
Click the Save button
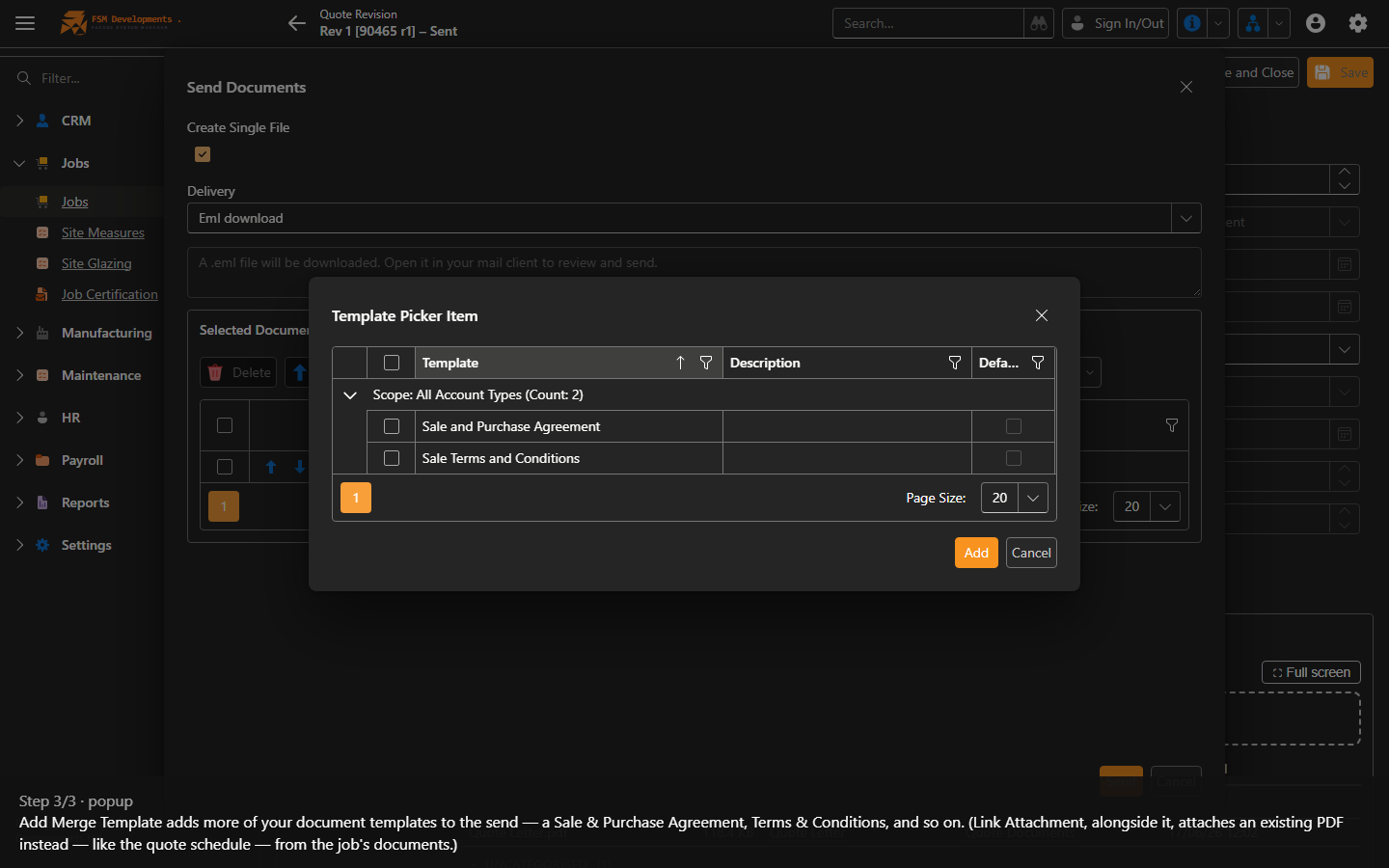click(x=1341, y=72)
